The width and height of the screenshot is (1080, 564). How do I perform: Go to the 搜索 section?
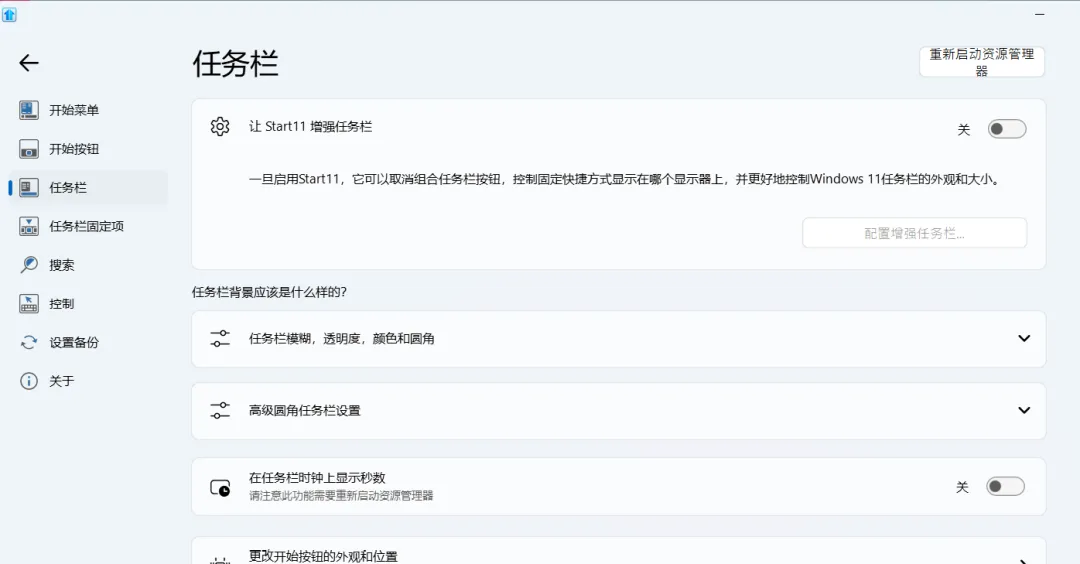click(x=88, y=264)
